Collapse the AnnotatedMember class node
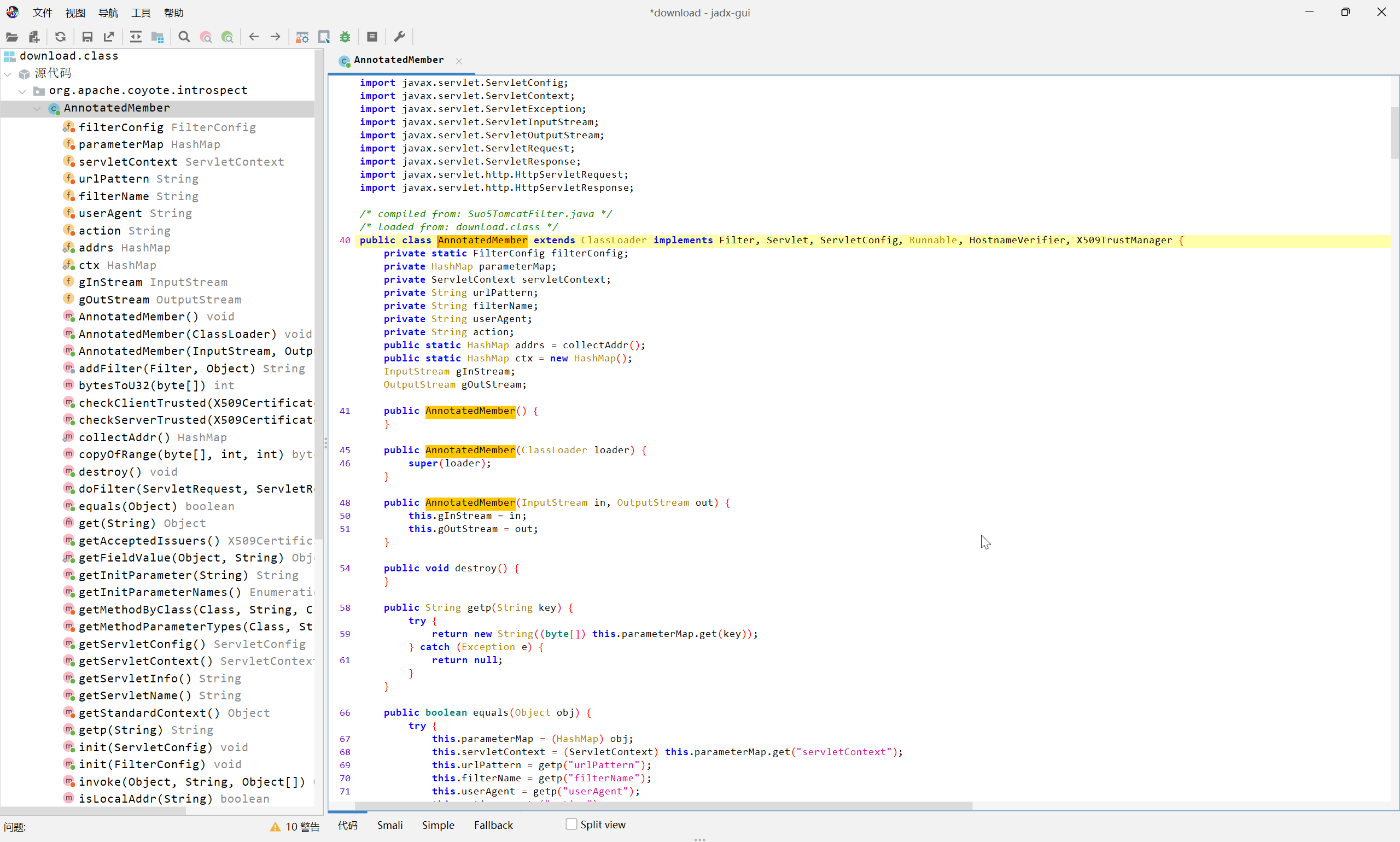 (37, 108)
